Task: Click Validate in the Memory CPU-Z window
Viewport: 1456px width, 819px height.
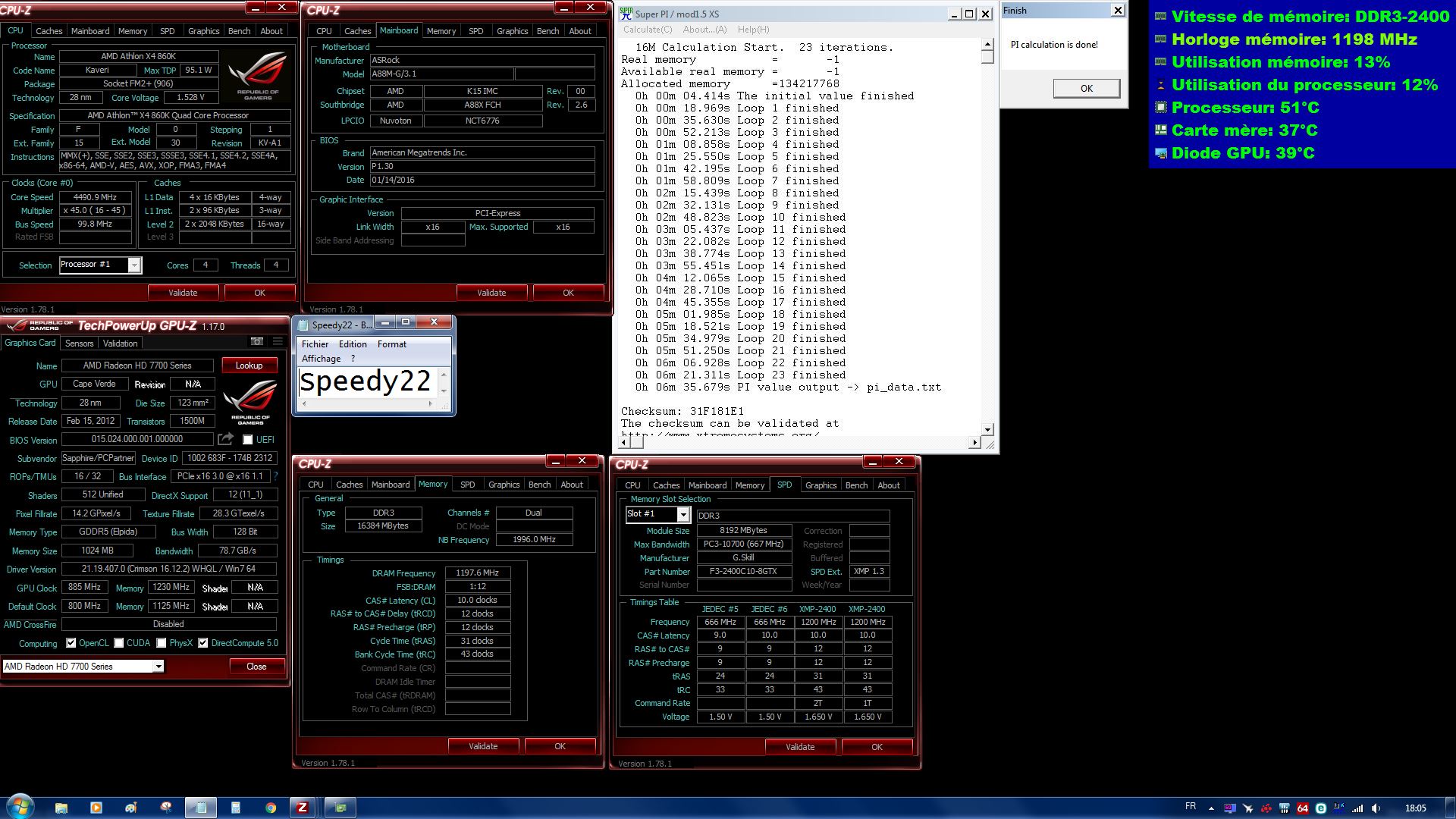Action: (483, 746)
